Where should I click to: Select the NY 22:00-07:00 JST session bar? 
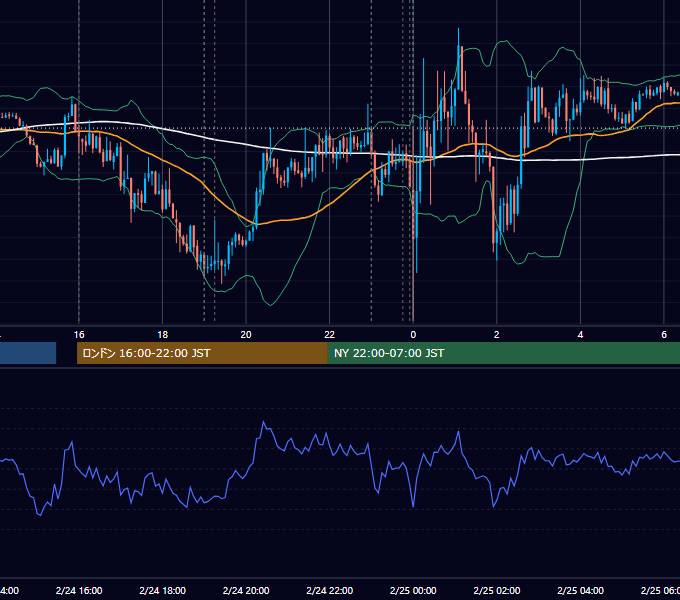click(x=503, y=353)
